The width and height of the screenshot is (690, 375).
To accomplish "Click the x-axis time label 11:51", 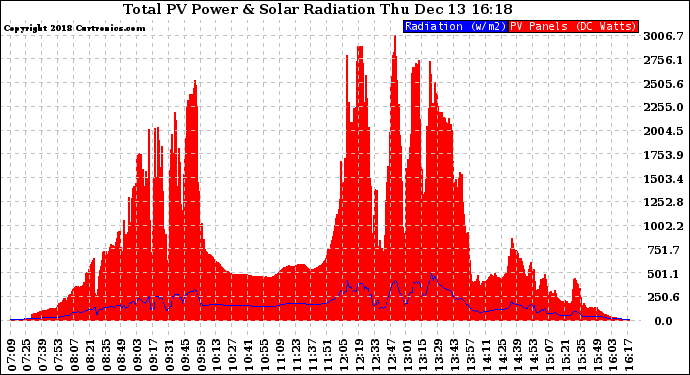I will point(328,355).
